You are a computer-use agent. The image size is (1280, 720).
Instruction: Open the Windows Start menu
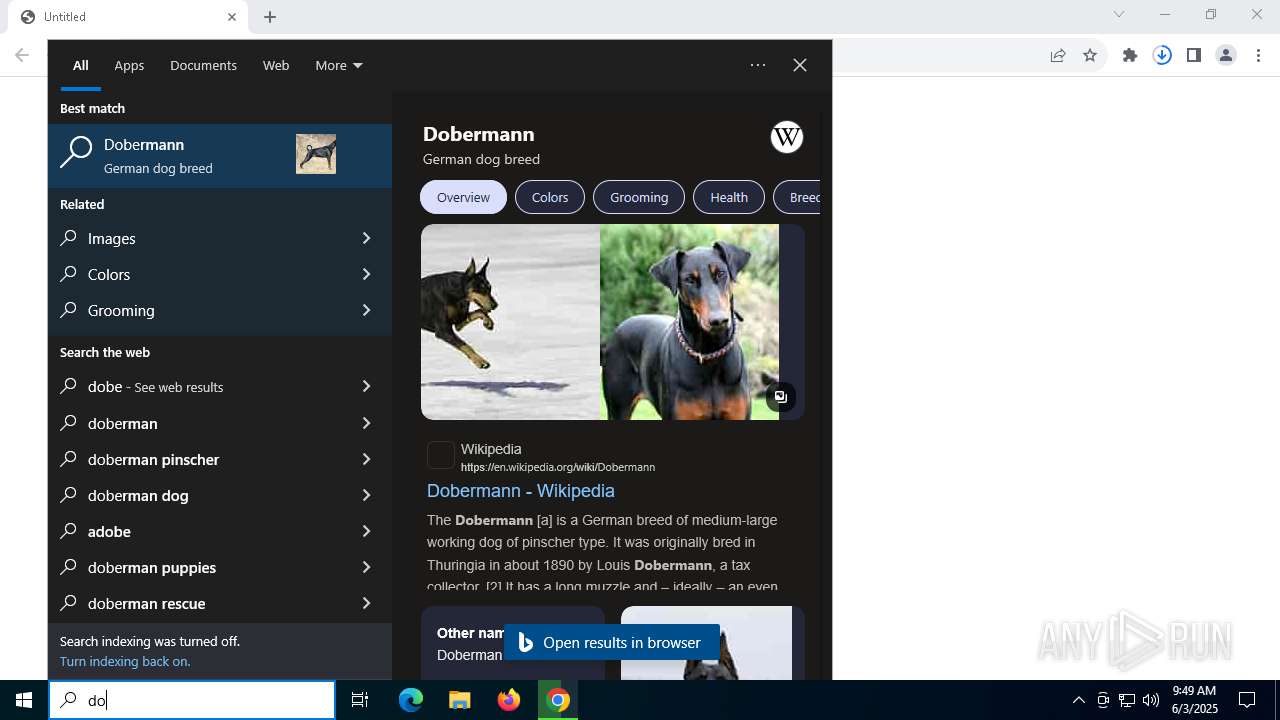24,700
